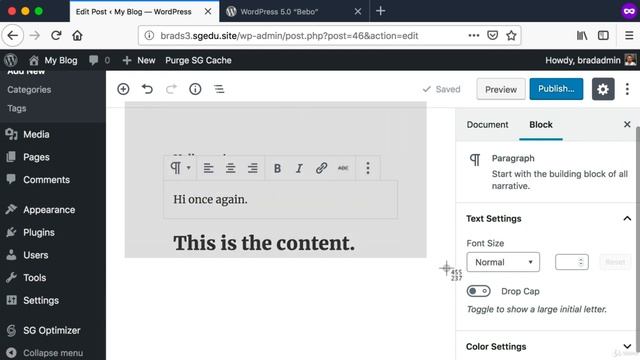
Task: Click the Add block plus icon
Action: [x=123, y=89]
